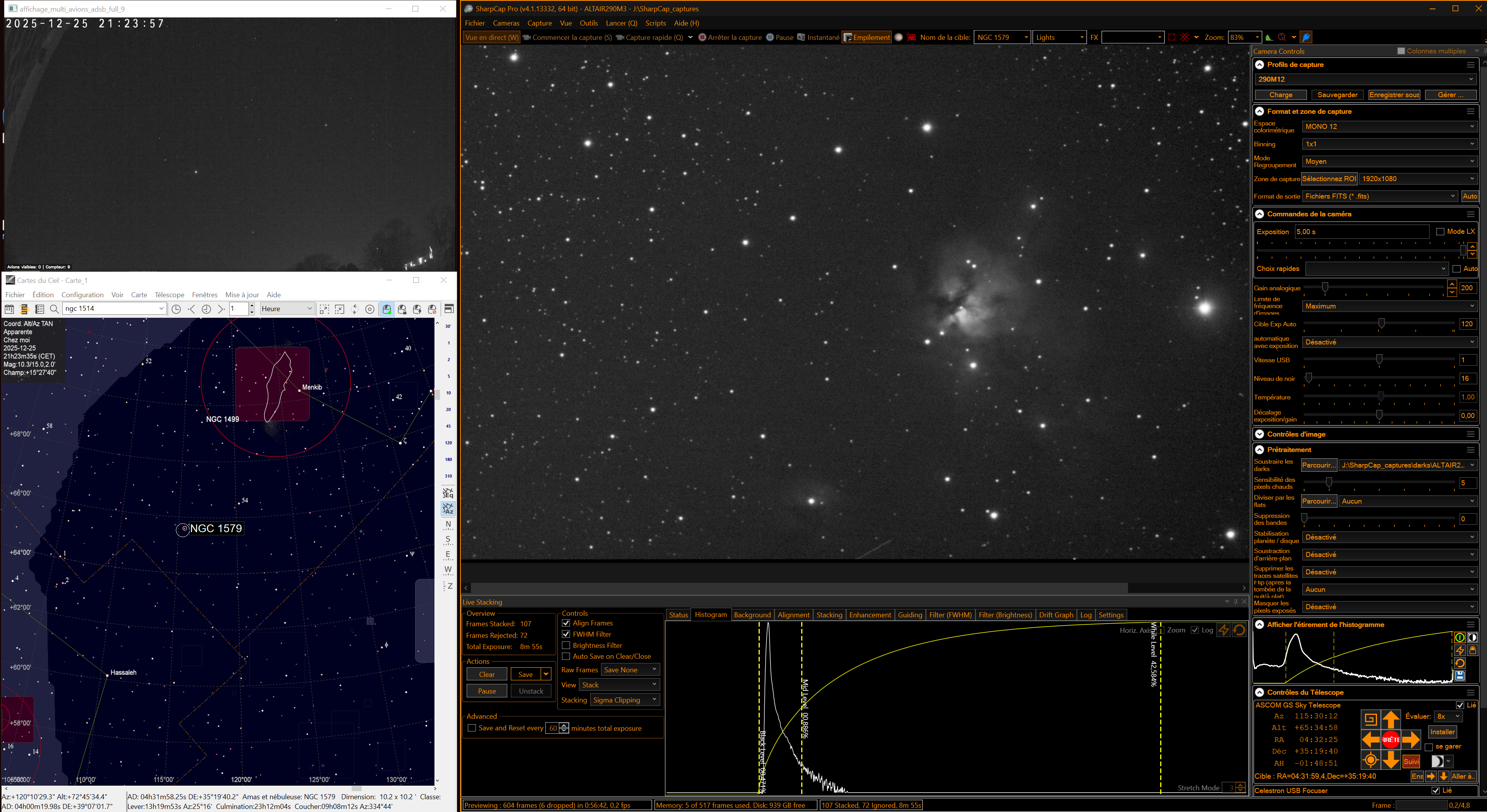The width and height of the screenshot is (1487, 812).
Task: Switch to Alt/Az coordinates icon on chart sidebar
Action: coord(448,509)
